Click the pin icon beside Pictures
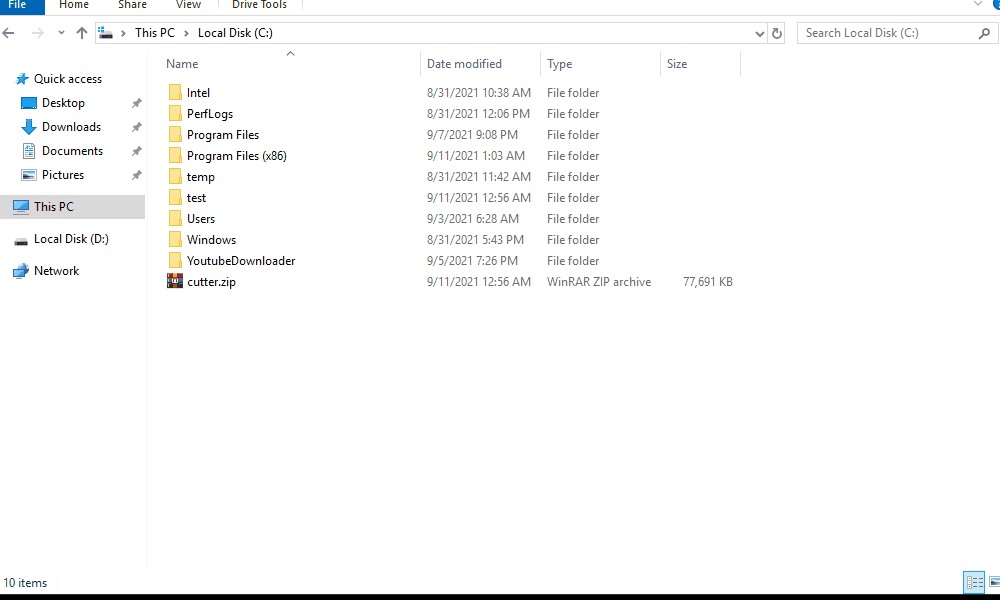This screenshot has height=600, width=1000. (136, 175)
